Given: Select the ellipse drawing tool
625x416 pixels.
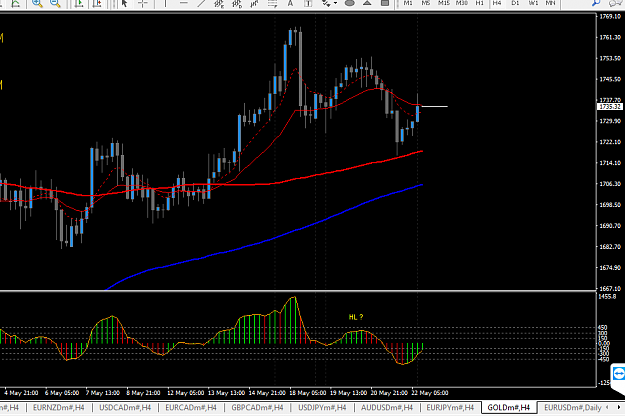Looking at the screenshot, I should 350,4.
